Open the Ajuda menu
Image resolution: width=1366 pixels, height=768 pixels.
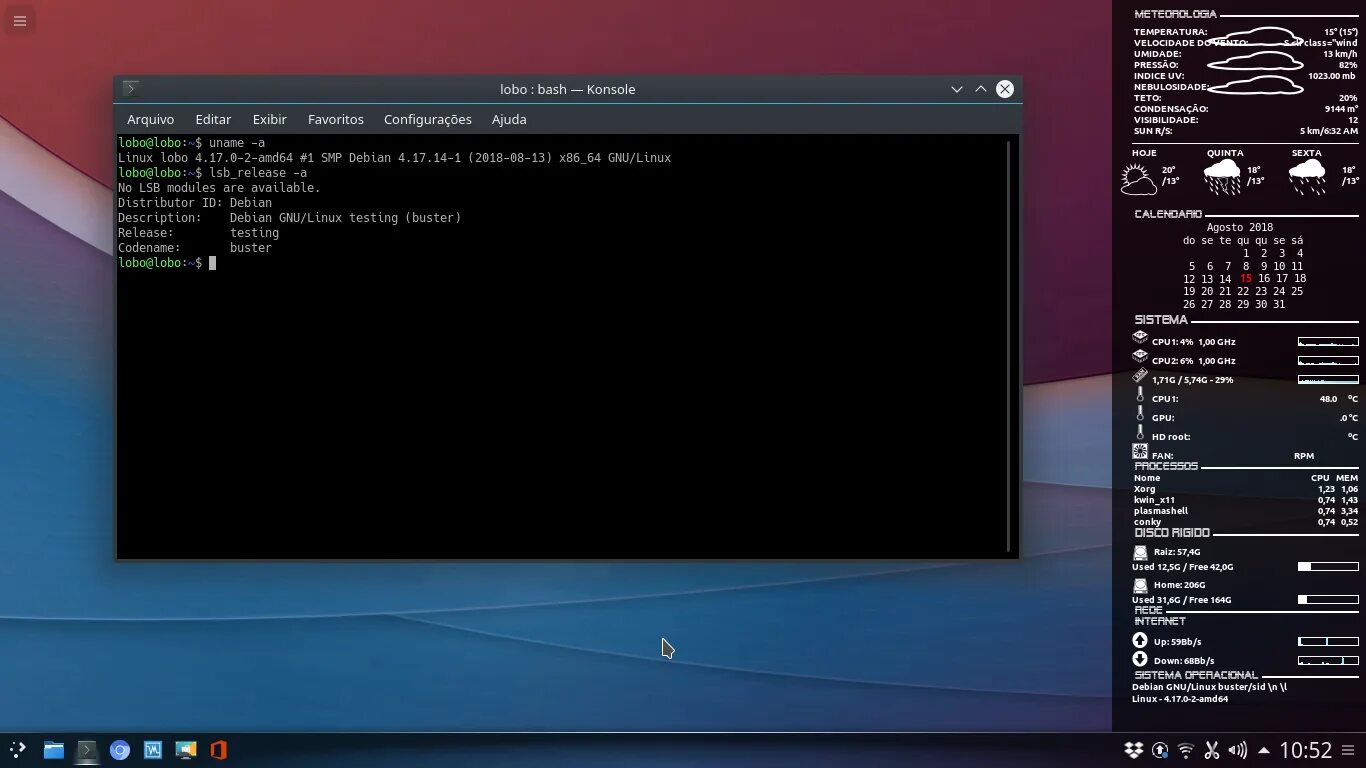509,119
